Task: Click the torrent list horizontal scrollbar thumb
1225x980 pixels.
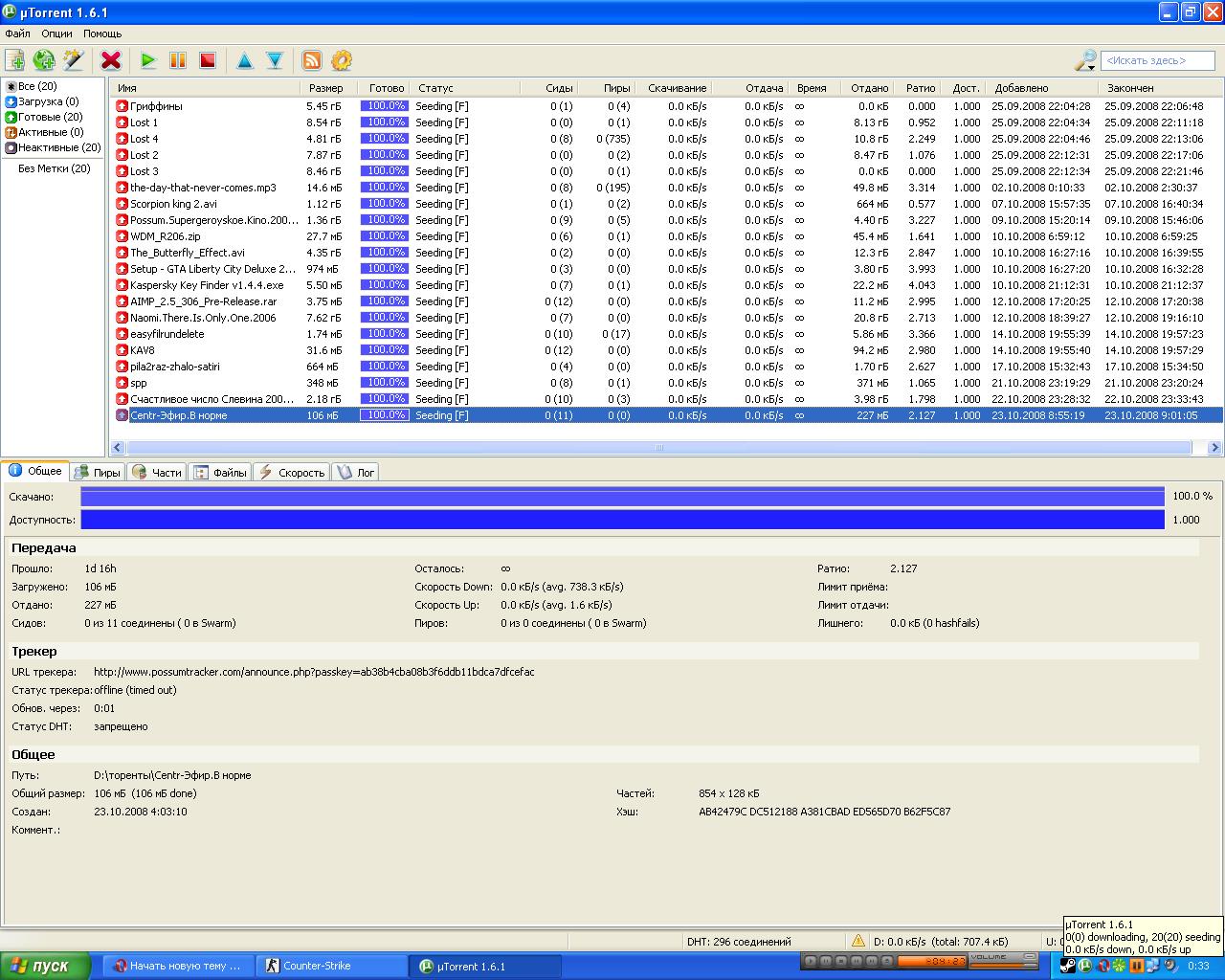Action: [x=658, y=447]
